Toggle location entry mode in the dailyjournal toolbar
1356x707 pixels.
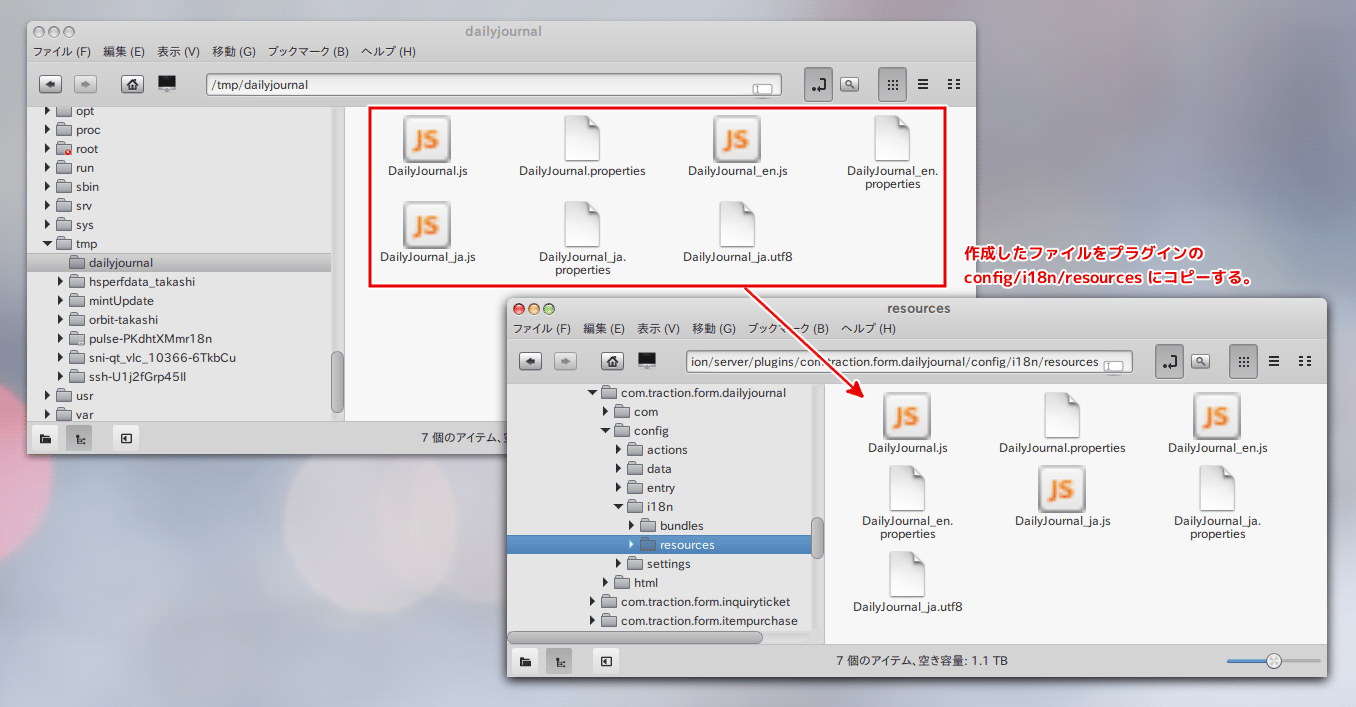click(x=818, y=85)
